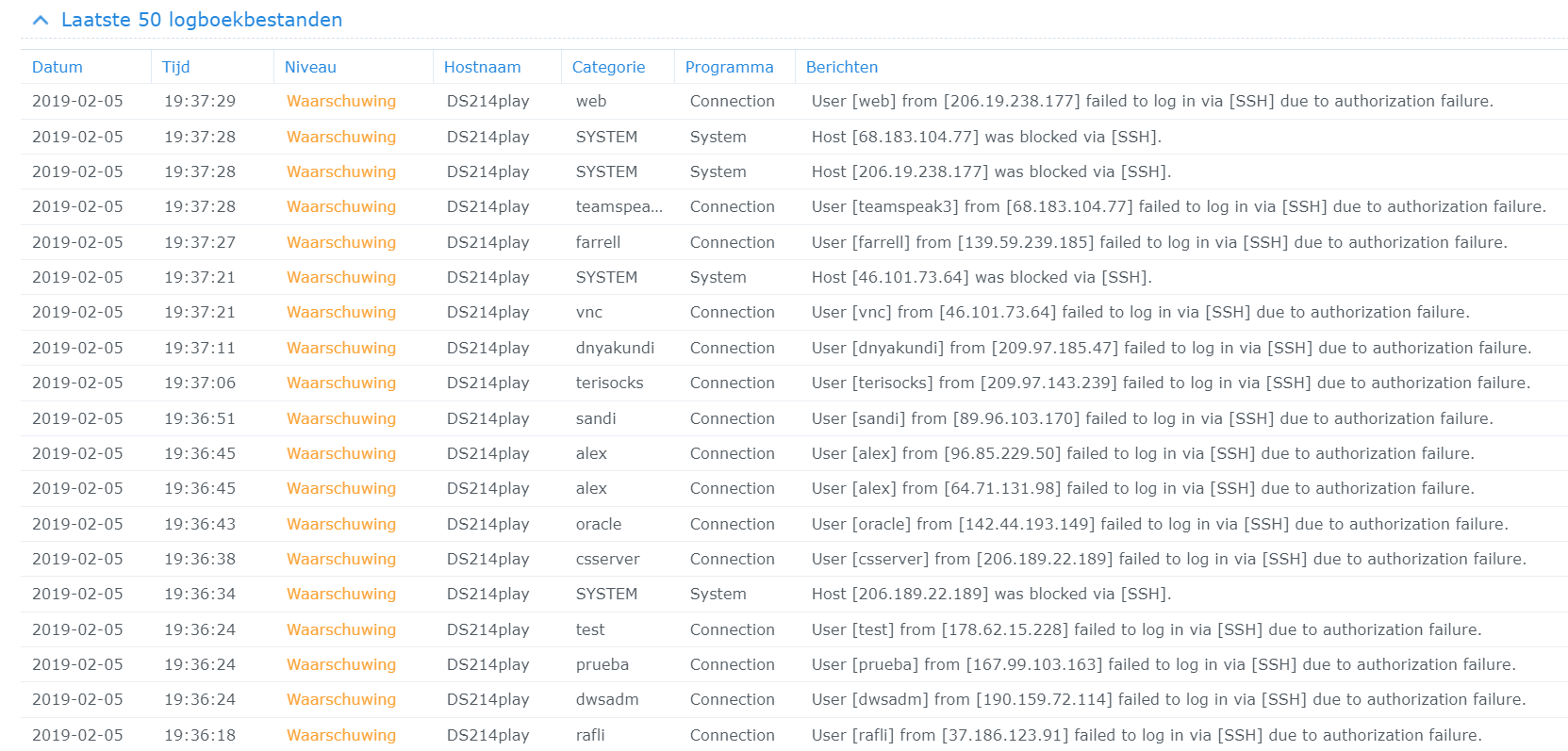
Task: Sort by the Niveau column header
Action: coord(310,67)
